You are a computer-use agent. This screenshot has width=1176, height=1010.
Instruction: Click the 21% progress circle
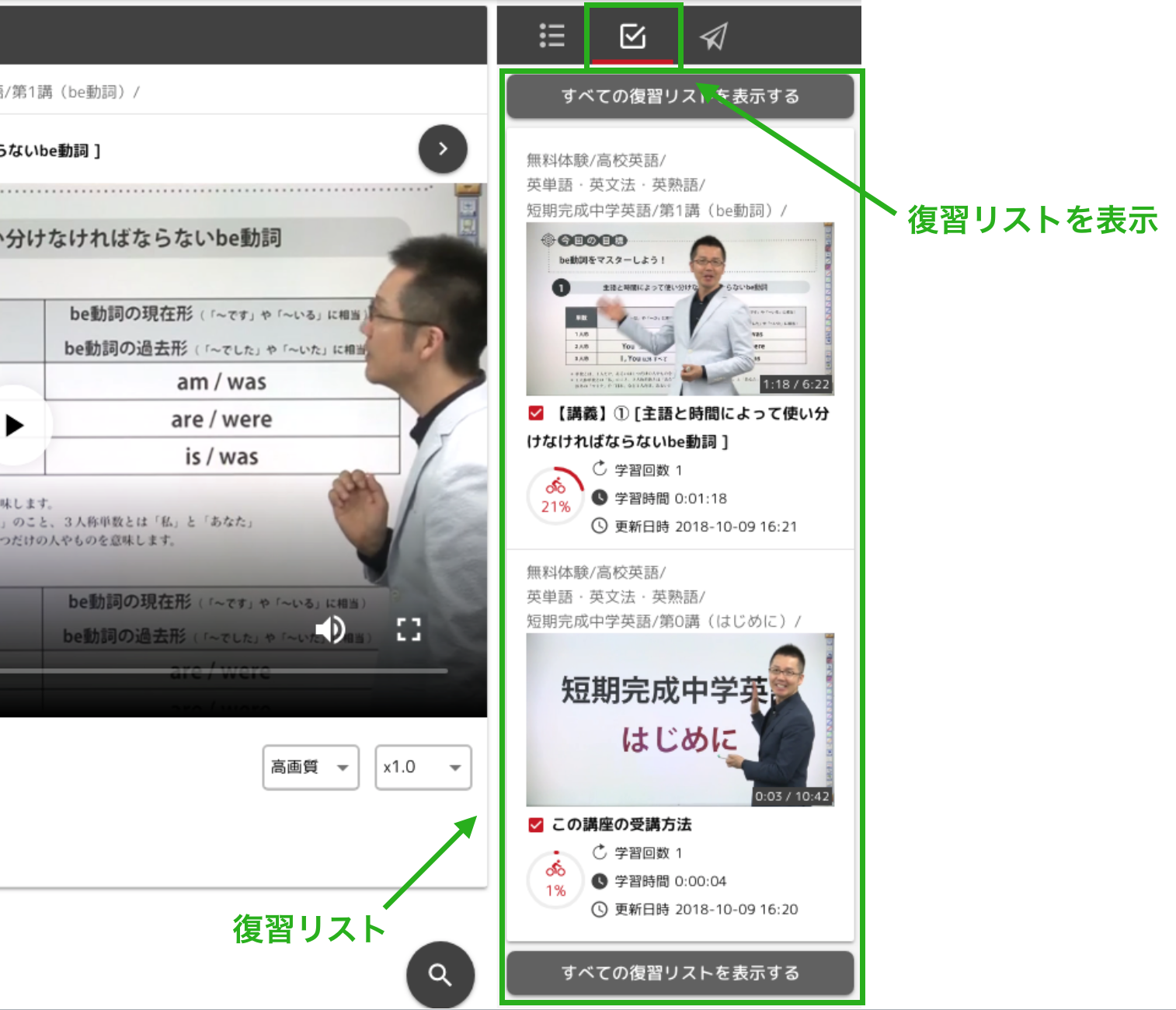tap(556, 496)
